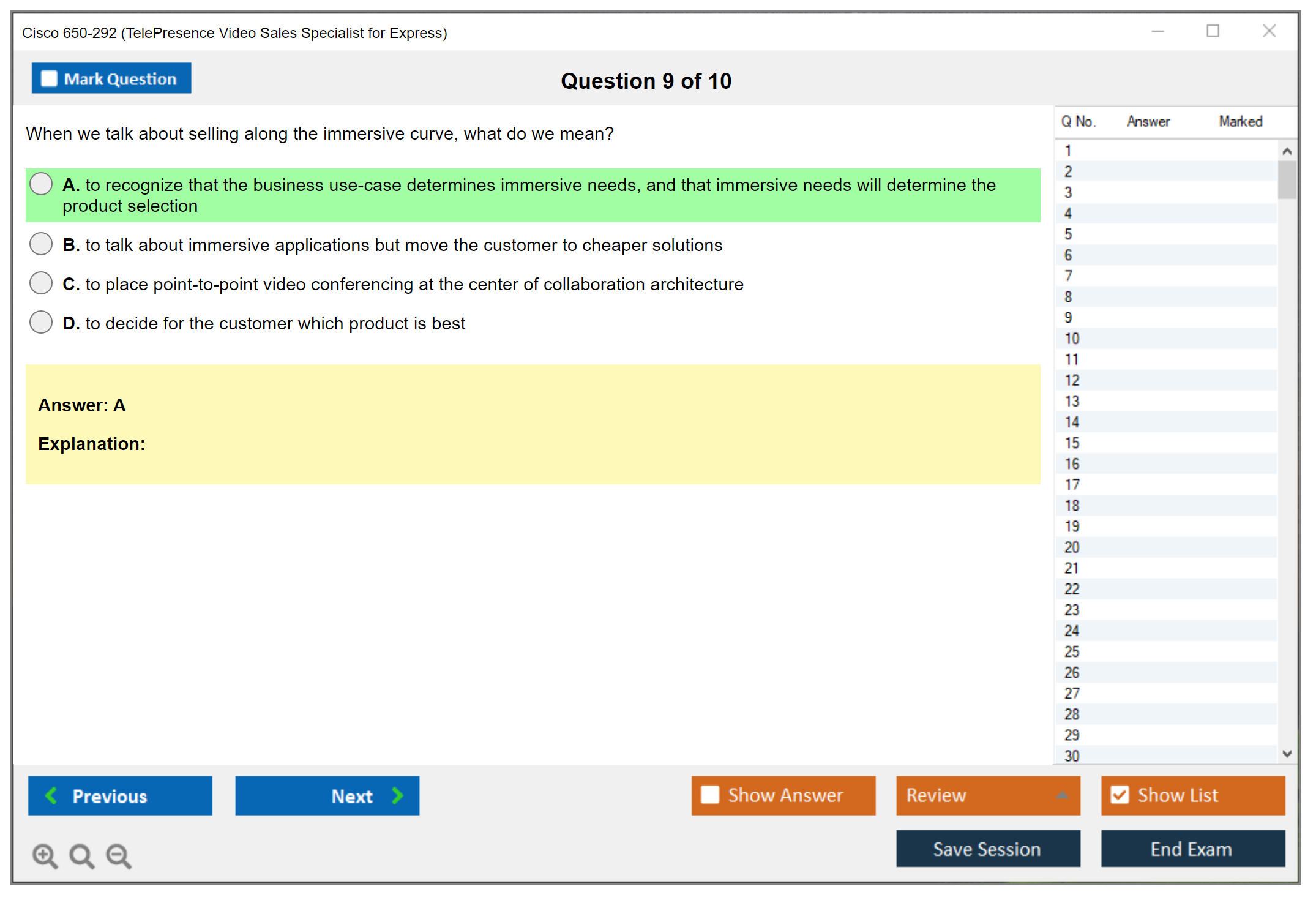This screenshot has width=1316, height=900.
Task: Uncheck the Show List checkbox
Action: 1120,795
